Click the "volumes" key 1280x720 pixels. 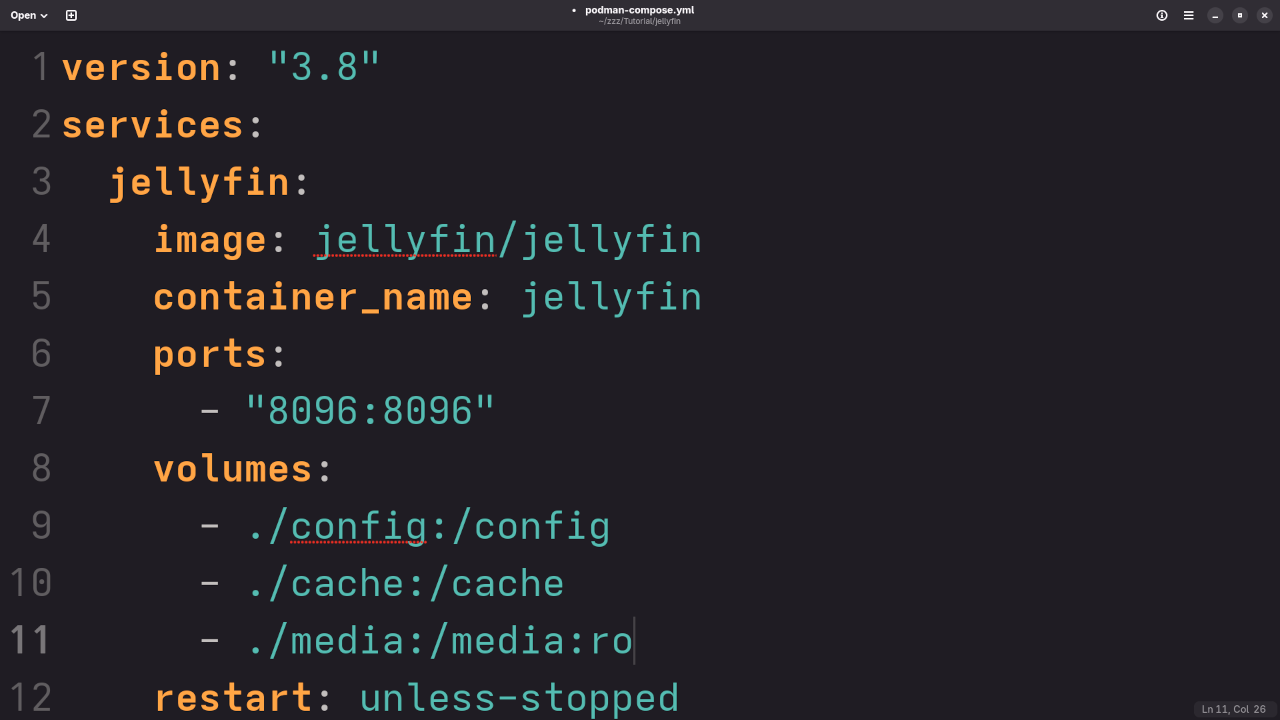tap(233, 469)
